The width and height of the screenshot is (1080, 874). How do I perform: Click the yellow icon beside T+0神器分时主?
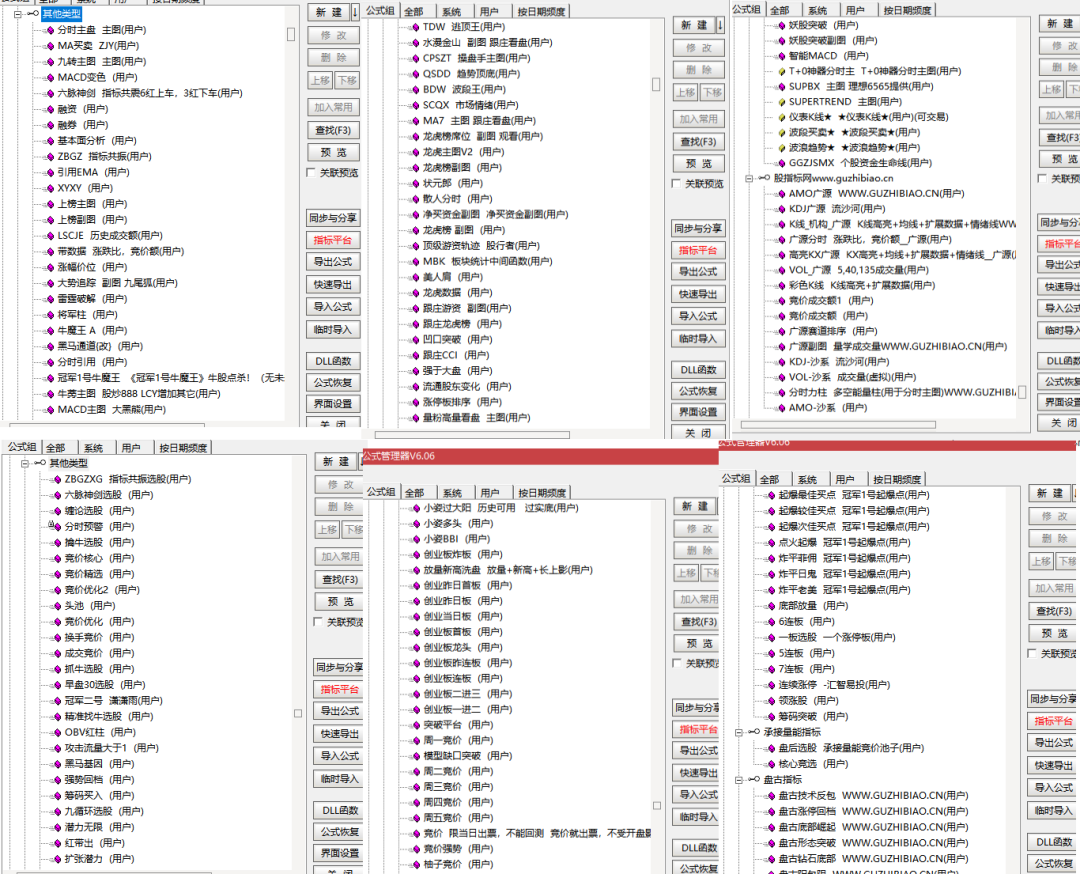[x=781, y=71]
